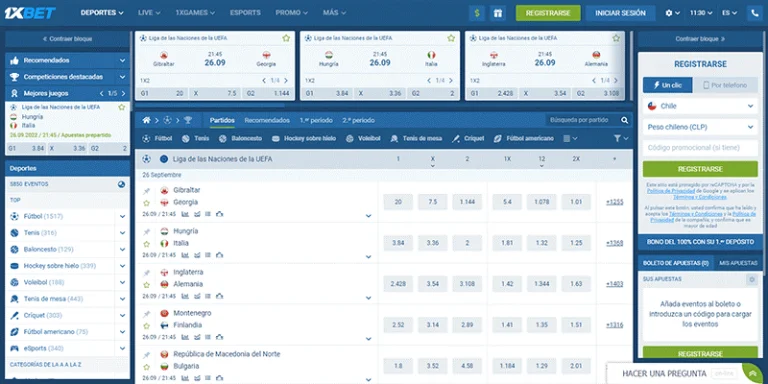This screenshot has width=768, height=384.
Task: Click the green REGISTRARSE header button
Action: 548,13
